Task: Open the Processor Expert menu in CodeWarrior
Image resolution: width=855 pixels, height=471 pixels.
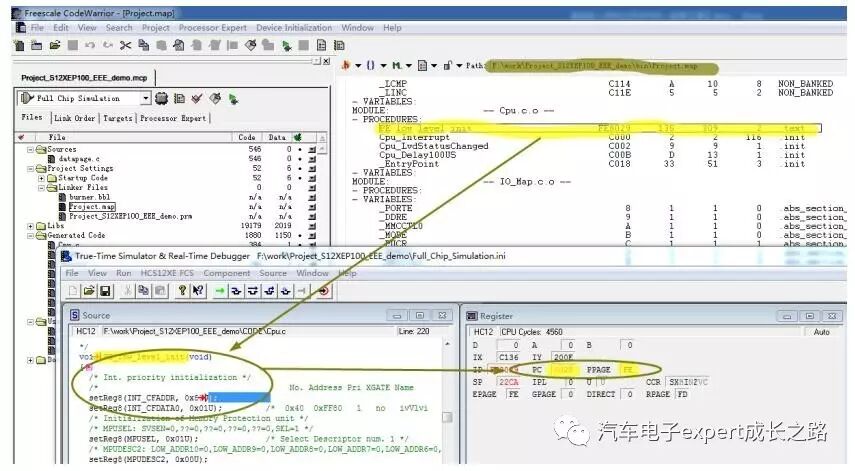Action: click(213, 28)
